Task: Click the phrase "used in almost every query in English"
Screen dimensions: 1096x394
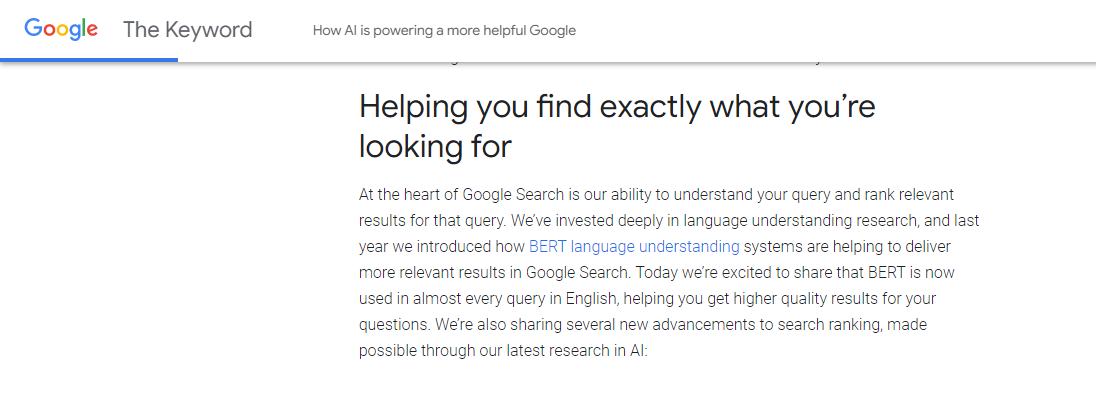Action: point(487,299)
